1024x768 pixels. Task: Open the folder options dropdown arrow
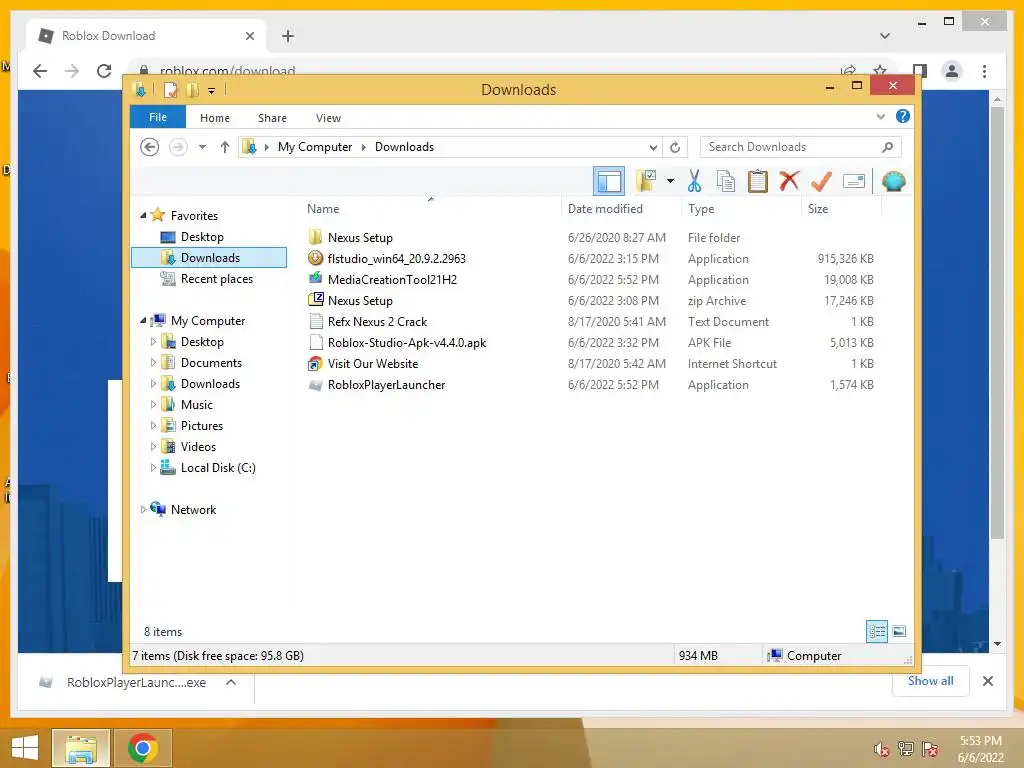click(x=670, y=181)
